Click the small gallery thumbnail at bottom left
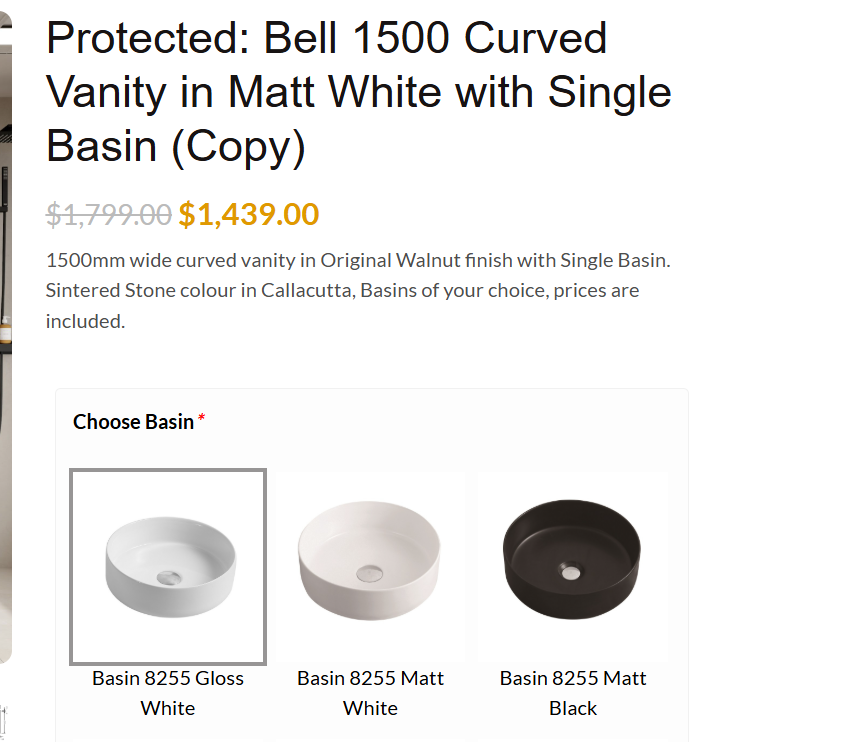The height and width of the screenshot is (742, 856). tap(3, 721)
